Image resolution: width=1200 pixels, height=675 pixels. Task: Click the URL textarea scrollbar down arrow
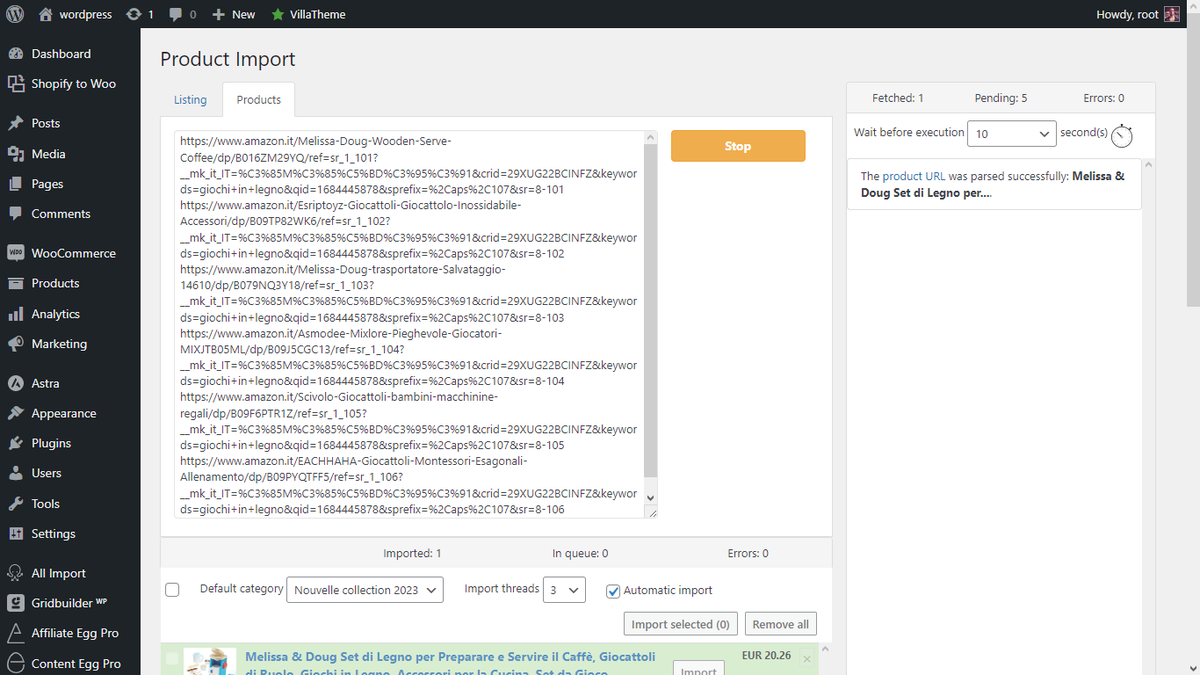point(650,497)
